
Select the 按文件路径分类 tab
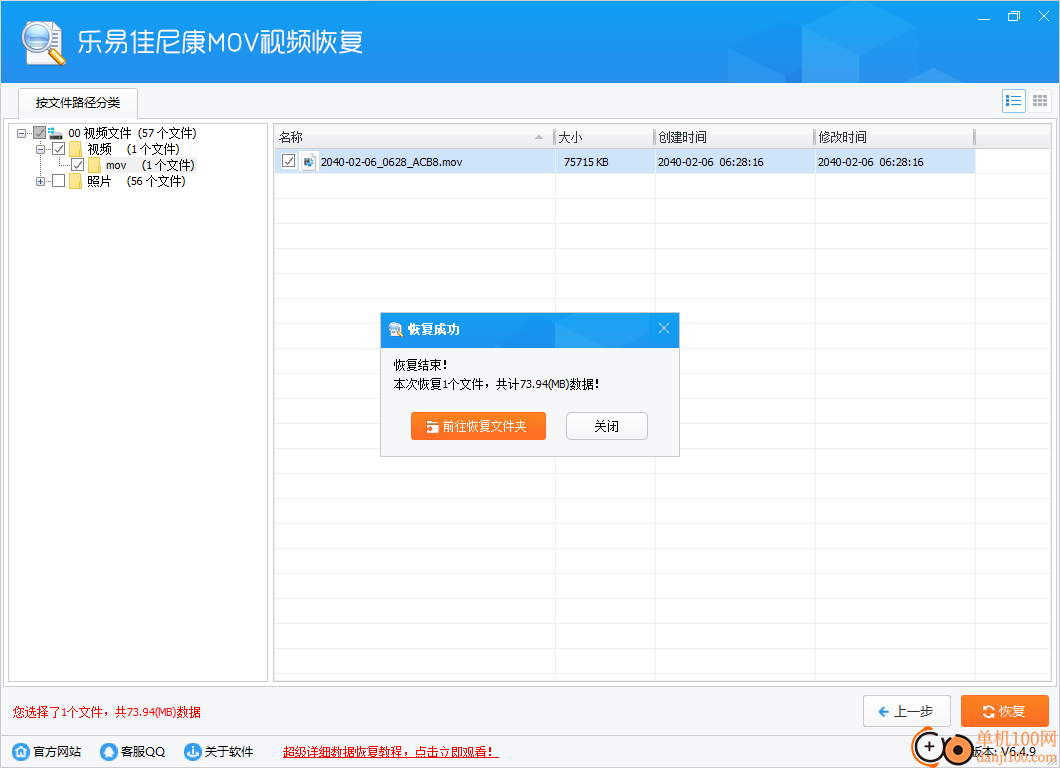point(78,103)
